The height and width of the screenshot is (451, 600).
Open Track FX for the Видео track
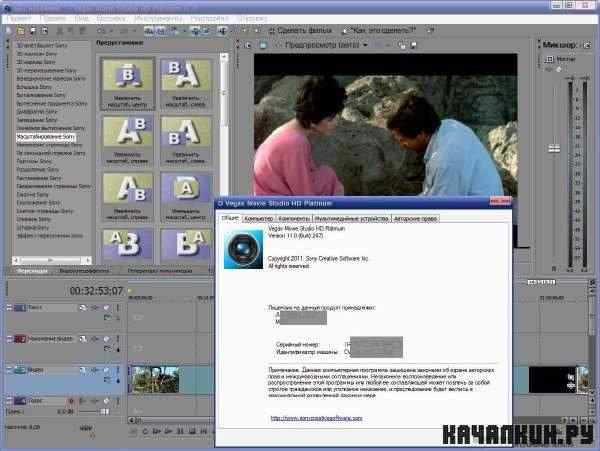coord(94,370)
